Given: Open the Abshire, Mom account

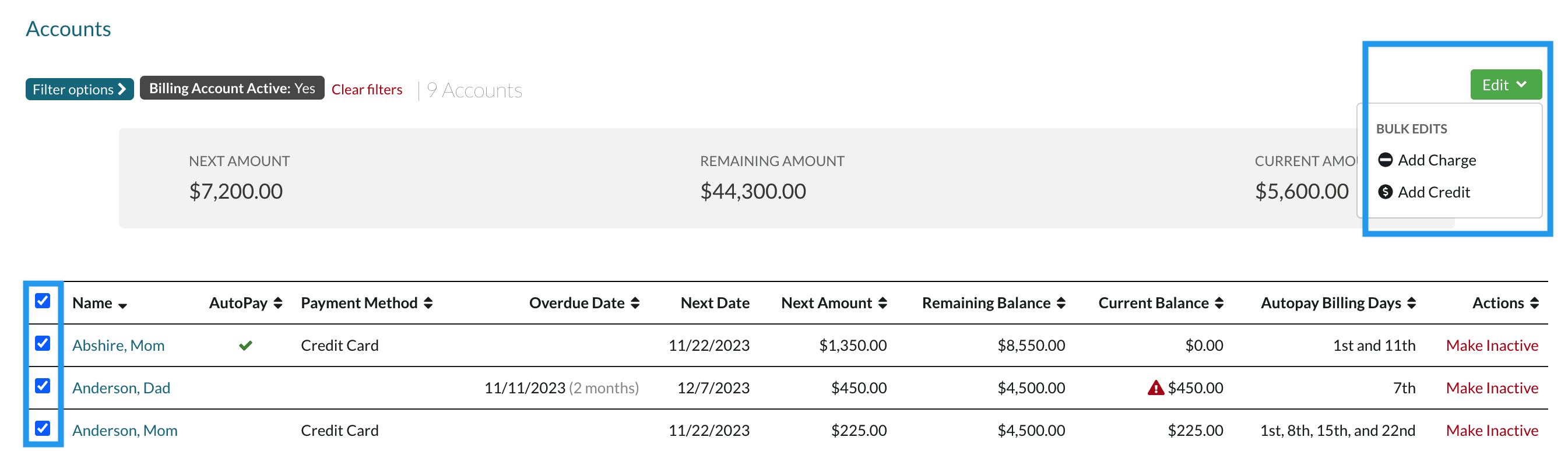Looking at the screenshot, I should pyautogui.click(x=118, y=344).
